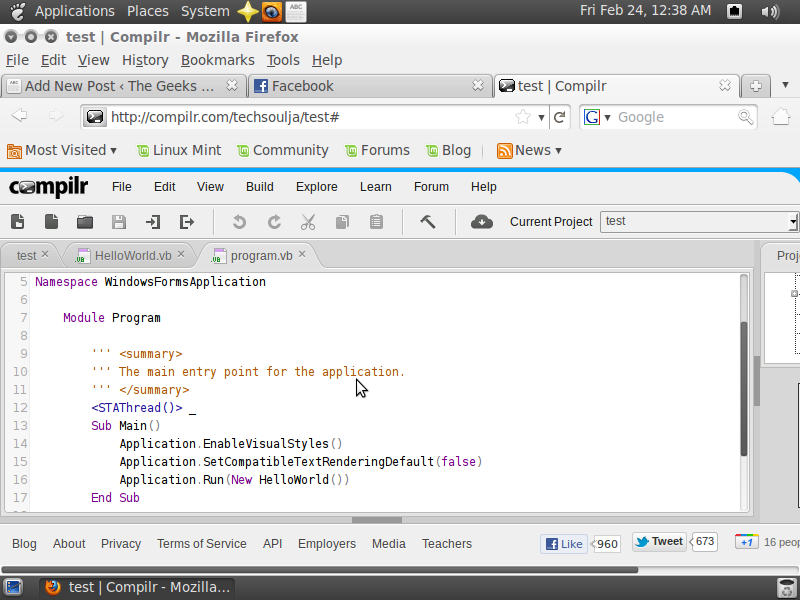Close the program.vb editor tab
This screenshot has width=800, height=600.
[x=302, y=254]
